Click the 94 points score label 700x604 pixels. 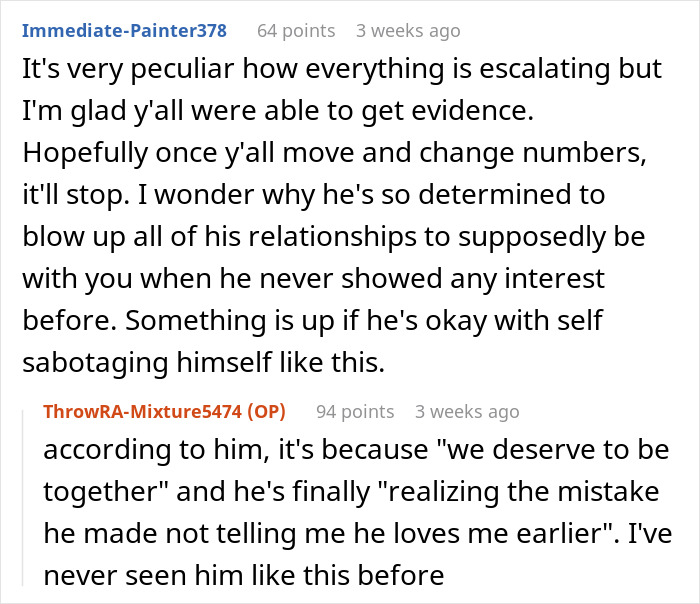coord(355,412)
